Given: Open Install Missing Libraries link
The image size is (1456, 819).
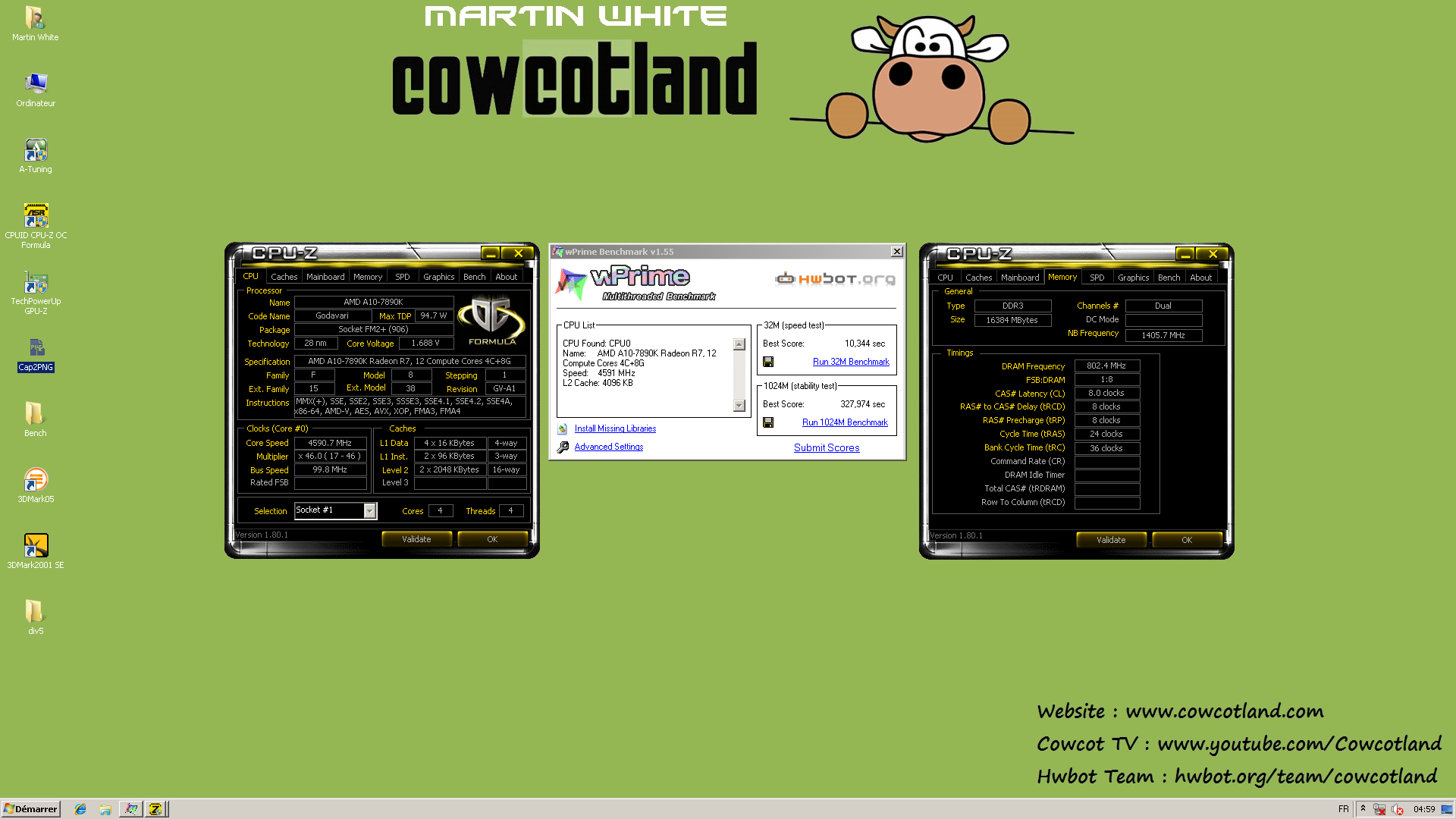Looking at the screenshot, I should (615, 429).
